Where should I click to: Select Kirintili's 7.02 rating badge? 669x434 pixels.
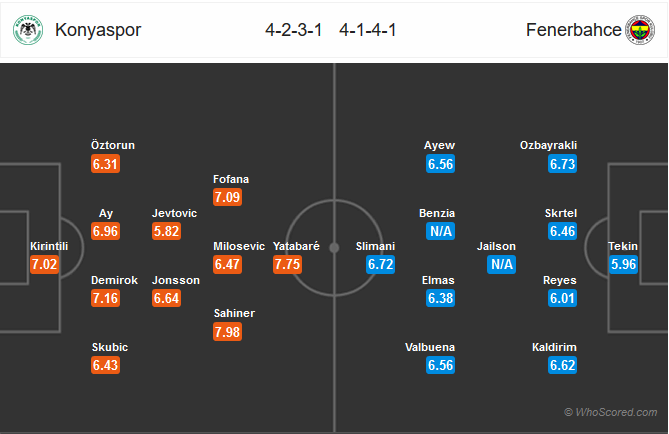[44, 264]
